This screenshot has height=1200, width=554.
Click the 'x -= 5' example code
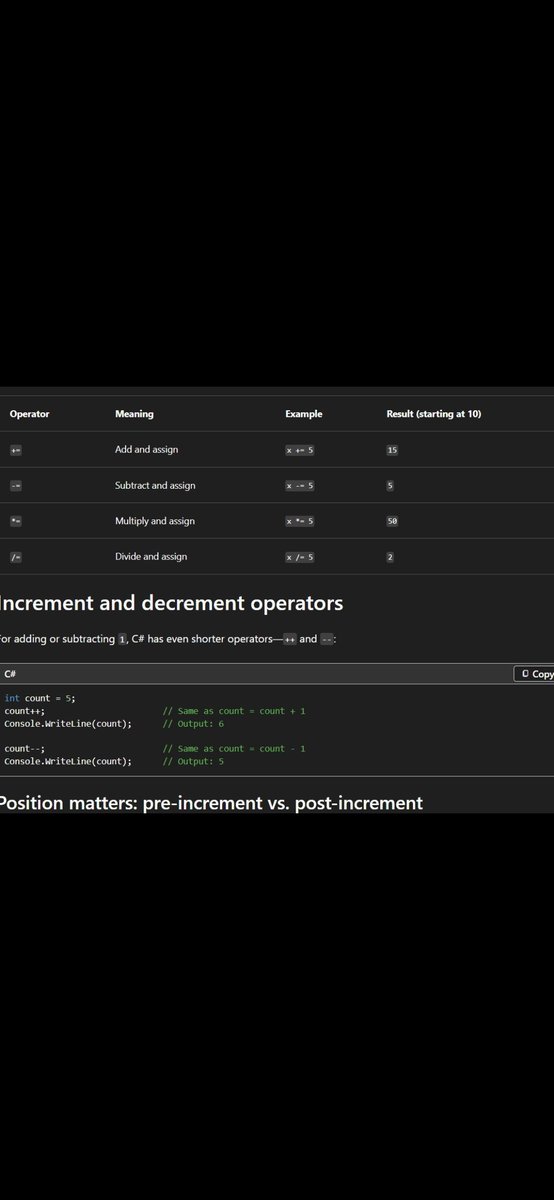click(300, 486)
